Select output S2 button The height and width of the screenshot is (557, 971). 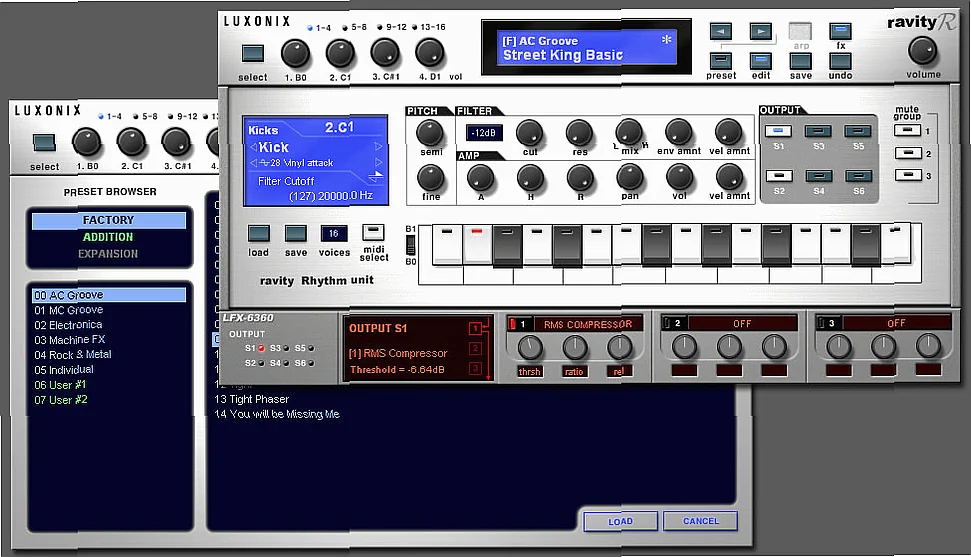tap(778, 176)
